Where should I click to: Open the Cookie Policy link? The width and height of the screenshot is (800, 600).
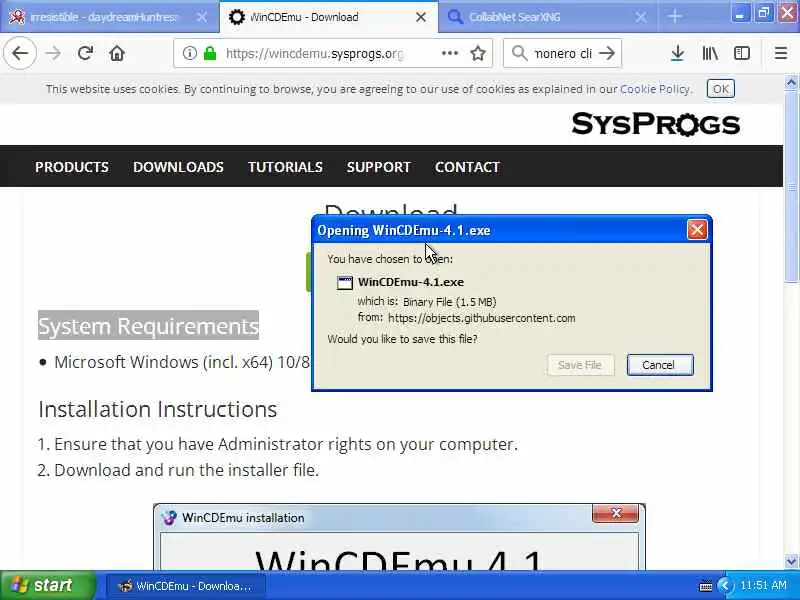pos(655,89)
